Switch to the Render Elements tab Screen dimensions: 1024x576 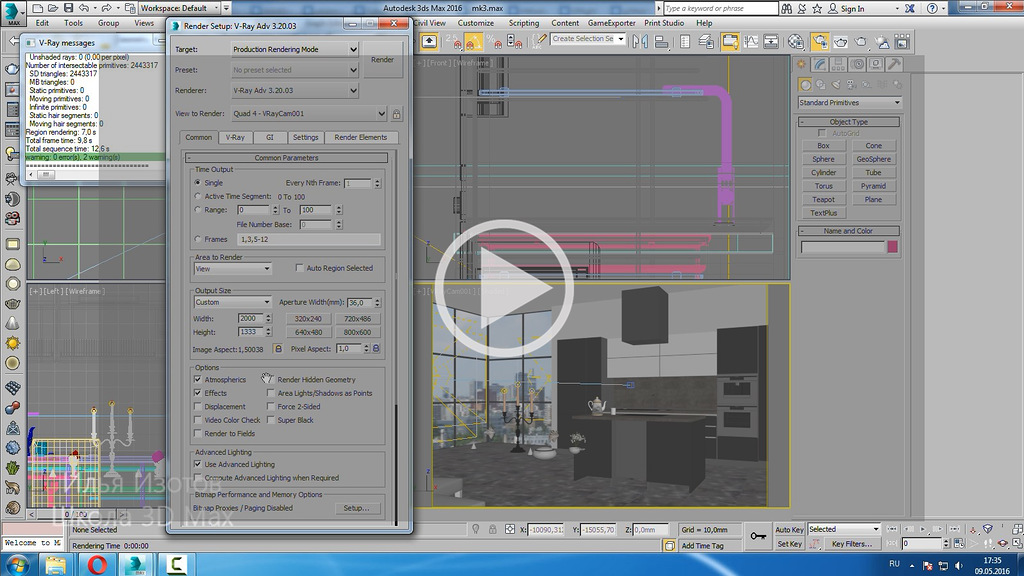[x=360, y=137]
